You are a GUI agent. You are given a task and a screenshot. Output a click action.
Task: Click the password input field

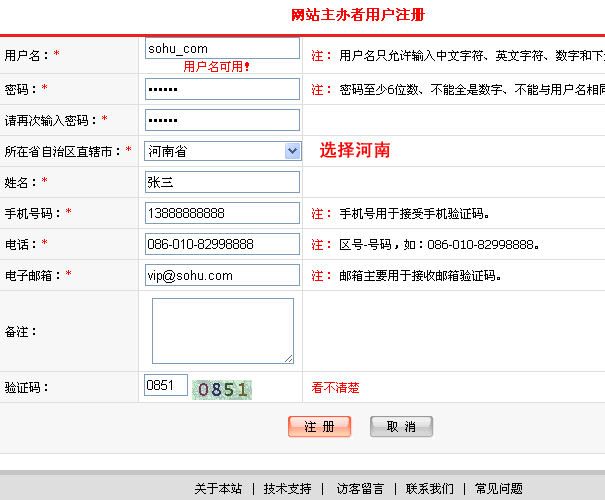(222, 89)
